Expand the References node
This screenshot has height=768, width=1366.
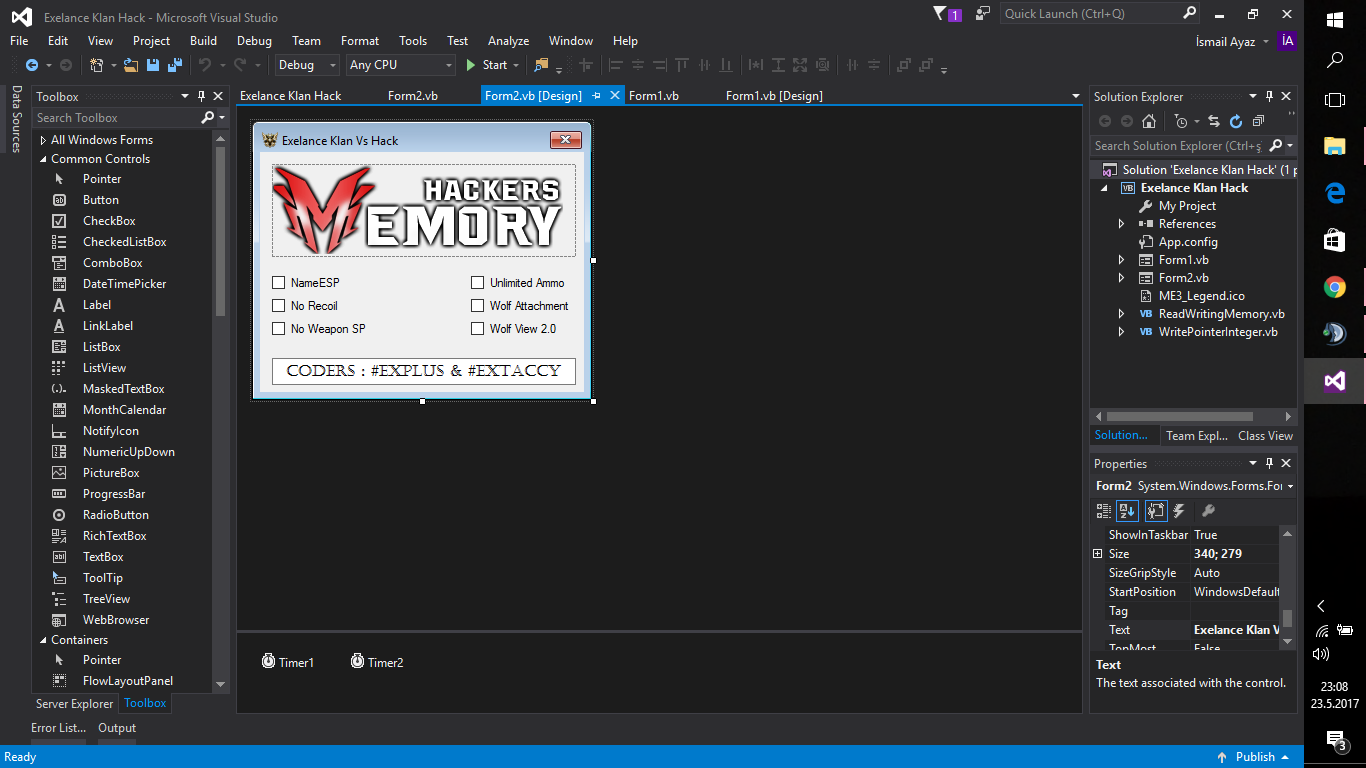tap(1121, 224)
